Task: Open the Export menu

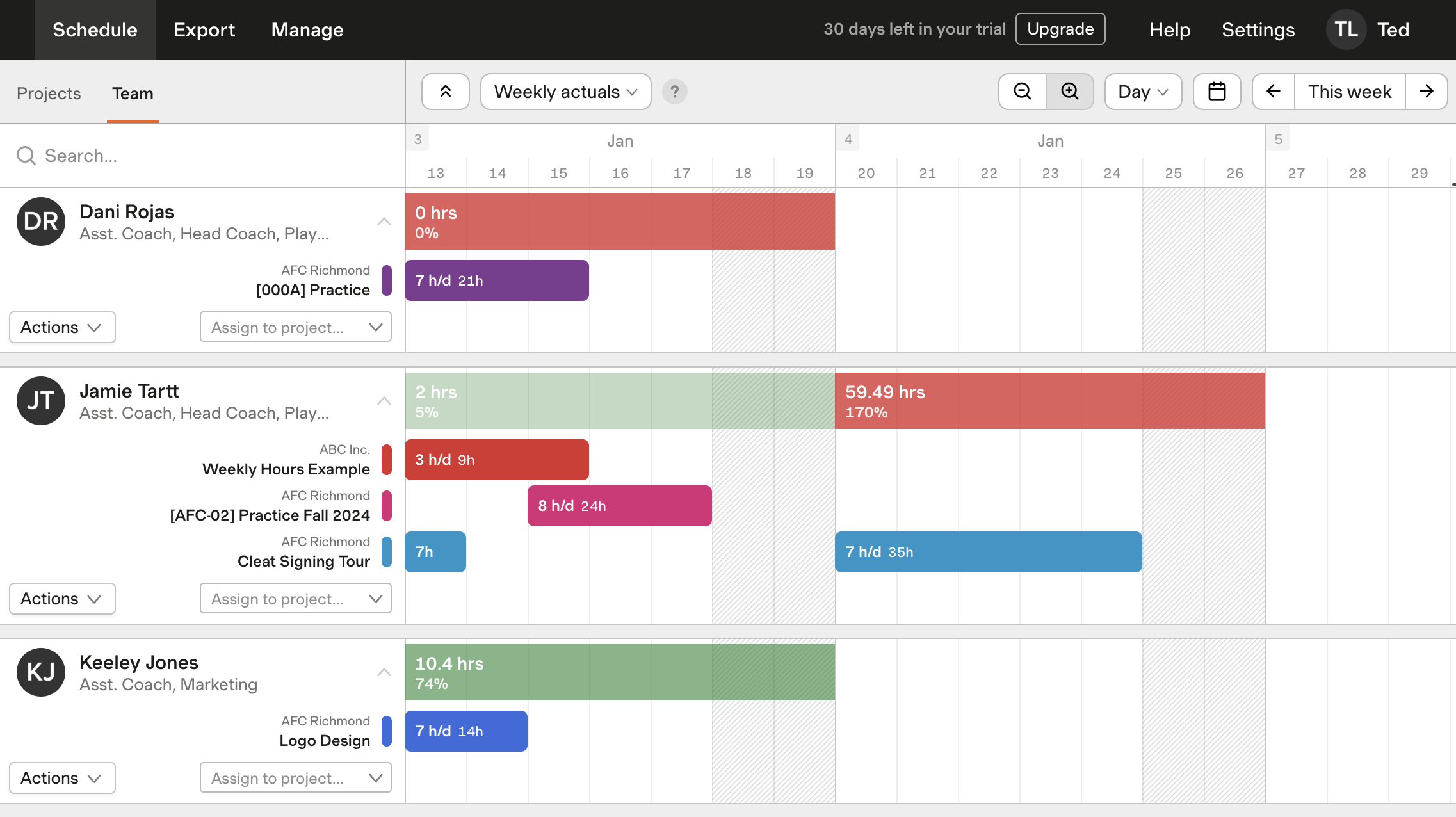Action: pos(204,30)
